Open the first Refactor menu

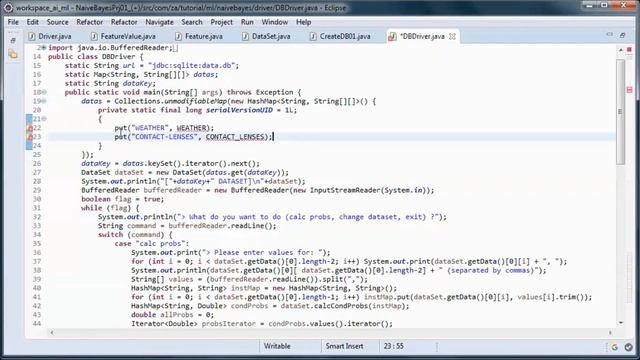point(90,22)
